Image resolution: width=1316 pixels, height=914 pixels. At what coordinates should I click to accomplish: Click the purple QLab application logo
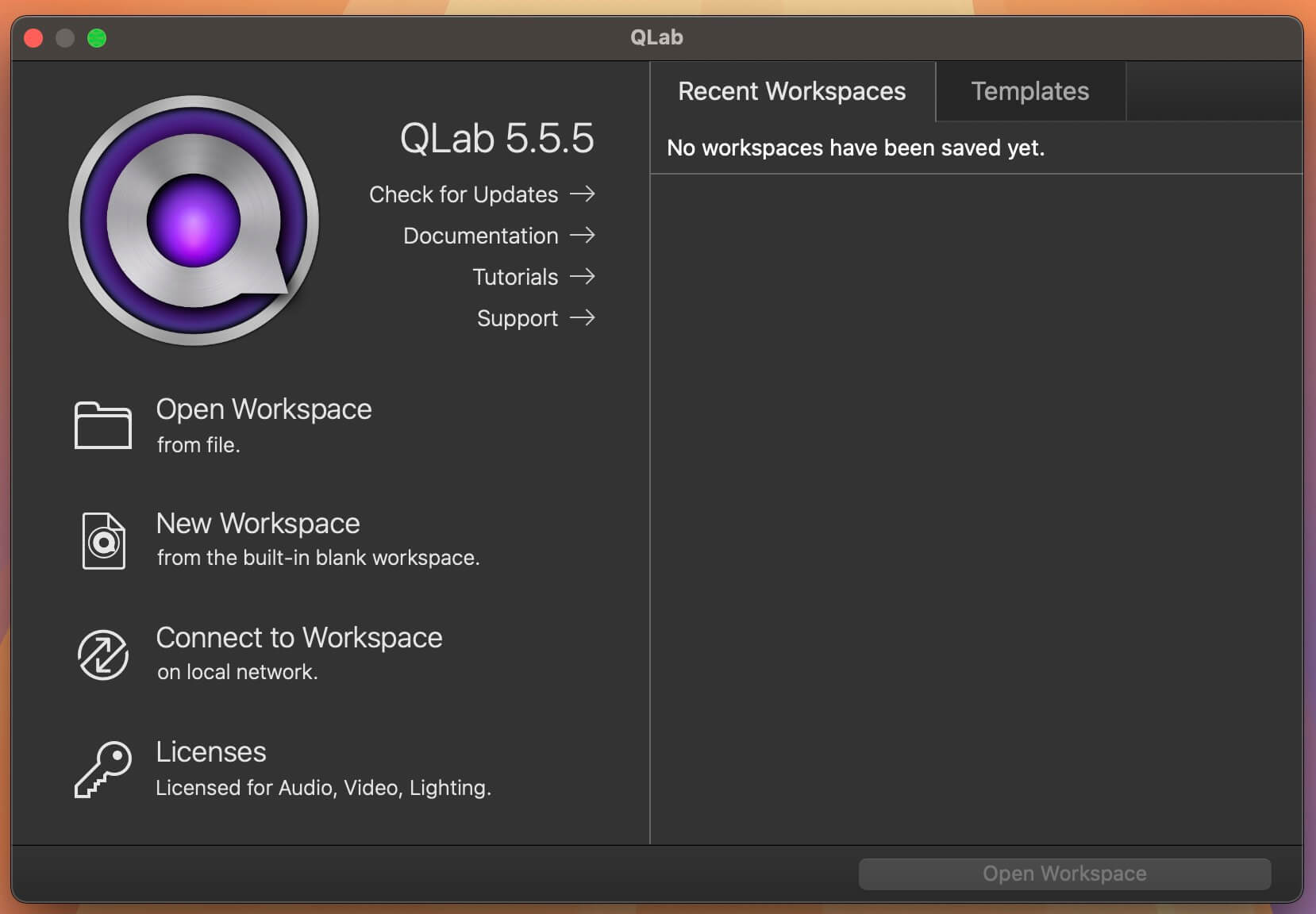point(194,221)
